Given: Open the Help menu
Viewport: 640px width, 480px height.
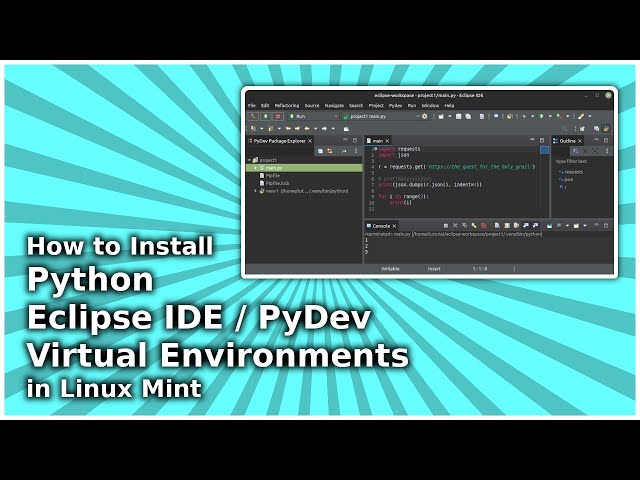Looking at the screenshot, I should (x=449, y=106).
